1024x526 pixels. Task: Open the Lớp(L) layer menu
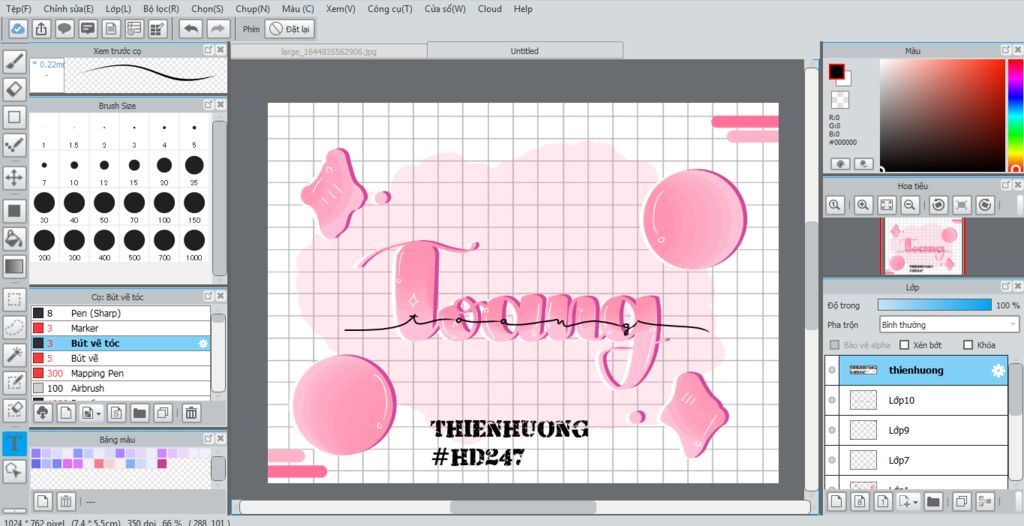118,9
